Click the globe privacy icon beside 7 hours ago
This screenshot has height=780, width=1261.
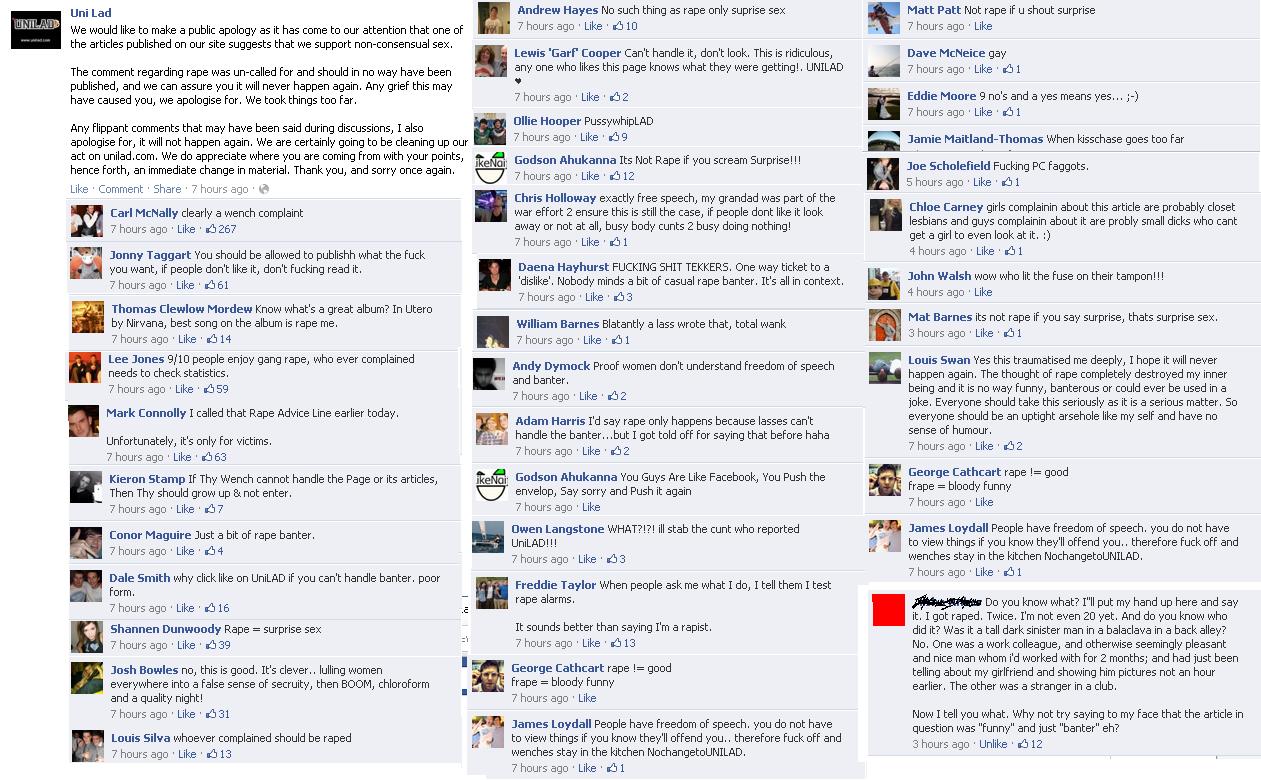click(x=263, y=189)
